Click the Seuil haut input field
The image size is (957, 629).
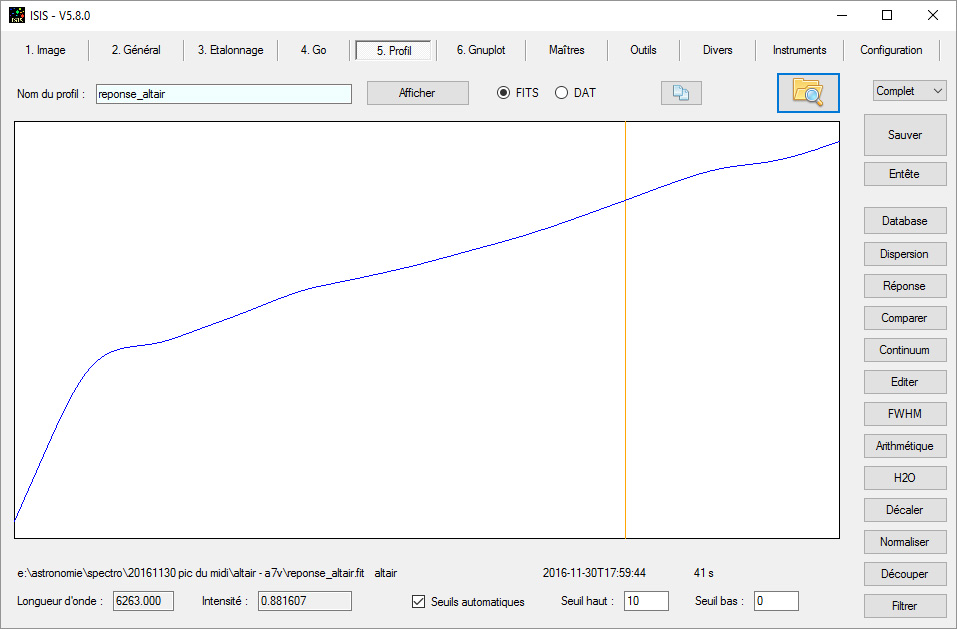coord(646,601)
